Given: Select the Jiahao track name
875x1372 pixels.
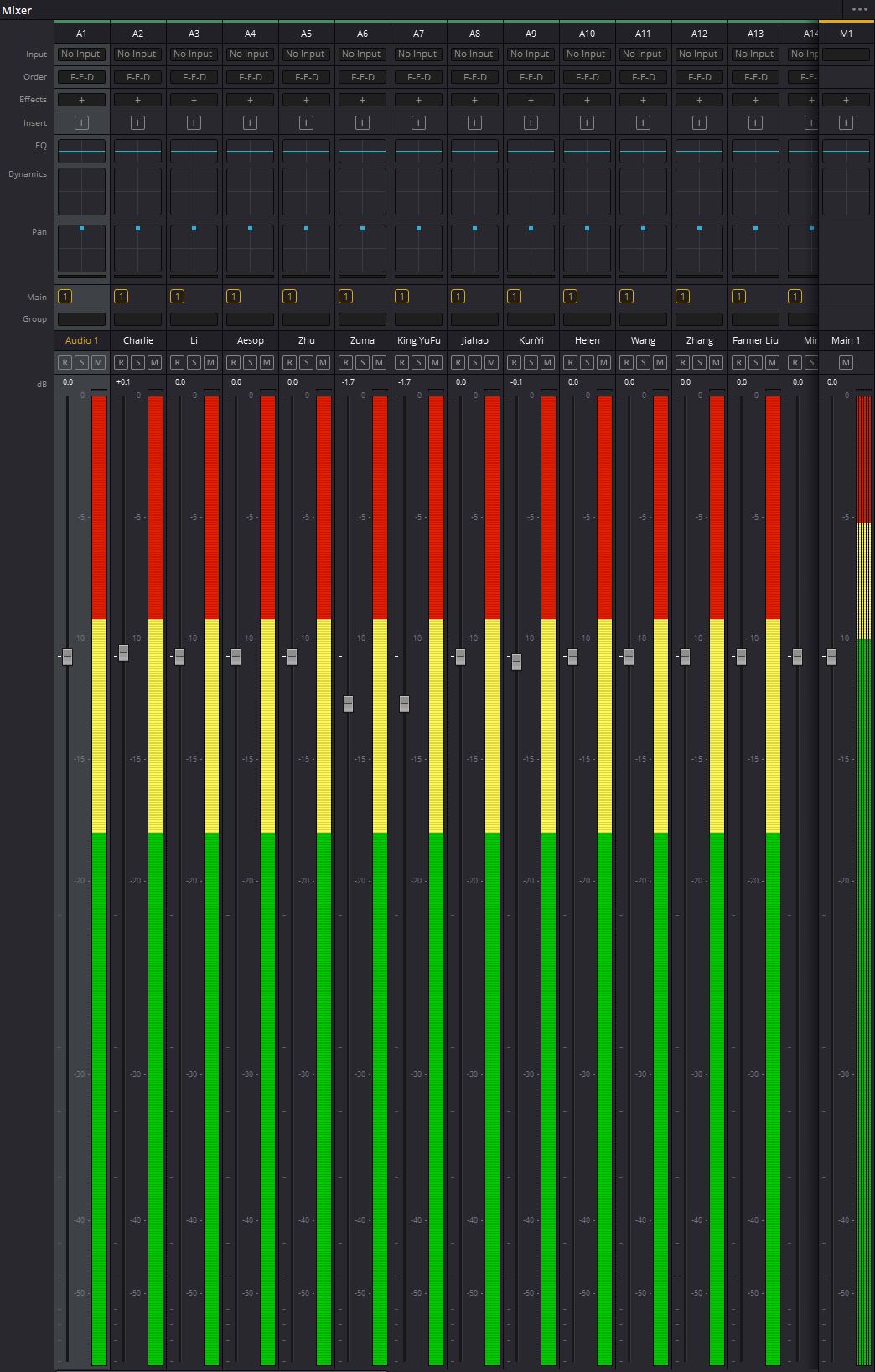Looking at the screenshot, I should 474,340.
